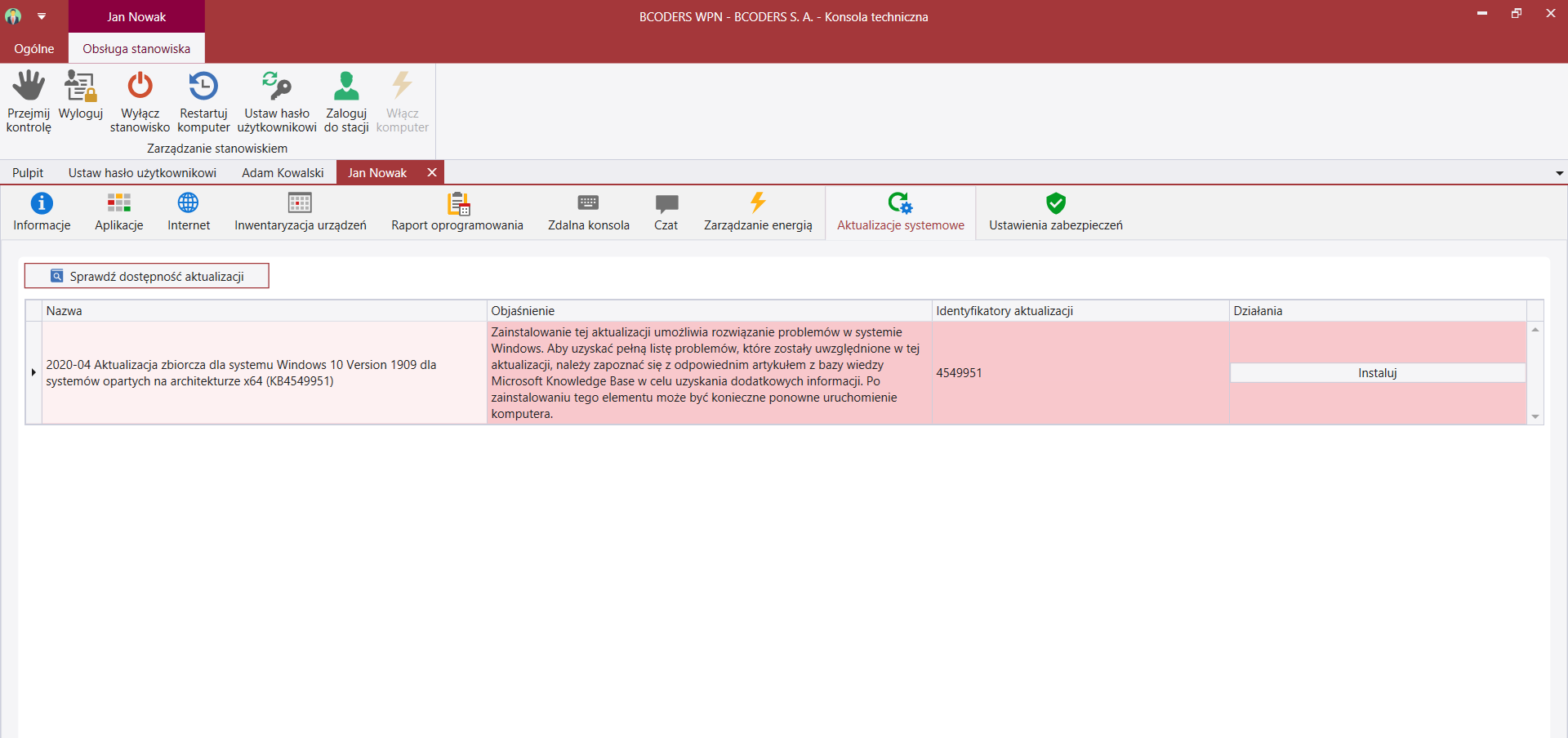Image resolution: width=1568 pixels, height=738 pixels.
Task: Click the Przejmij kontrolę hand icon
Action: tap(29, 86)
